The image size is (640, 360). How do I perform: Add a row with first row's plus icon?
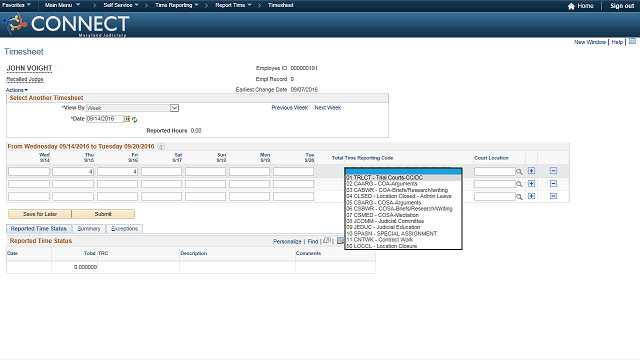point(531,171)
